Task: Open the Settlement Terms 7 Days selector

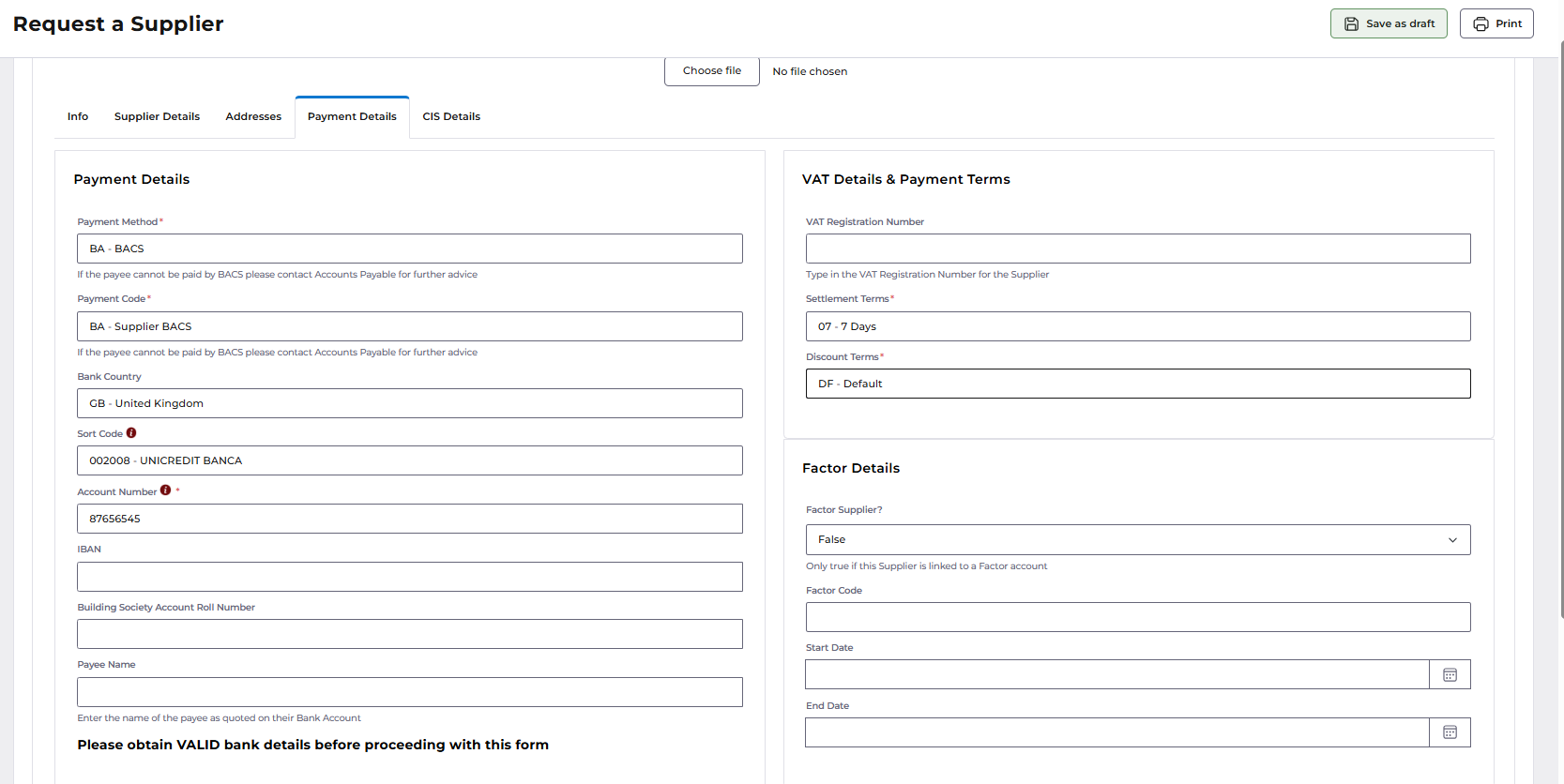Action: coord(1138,326)
